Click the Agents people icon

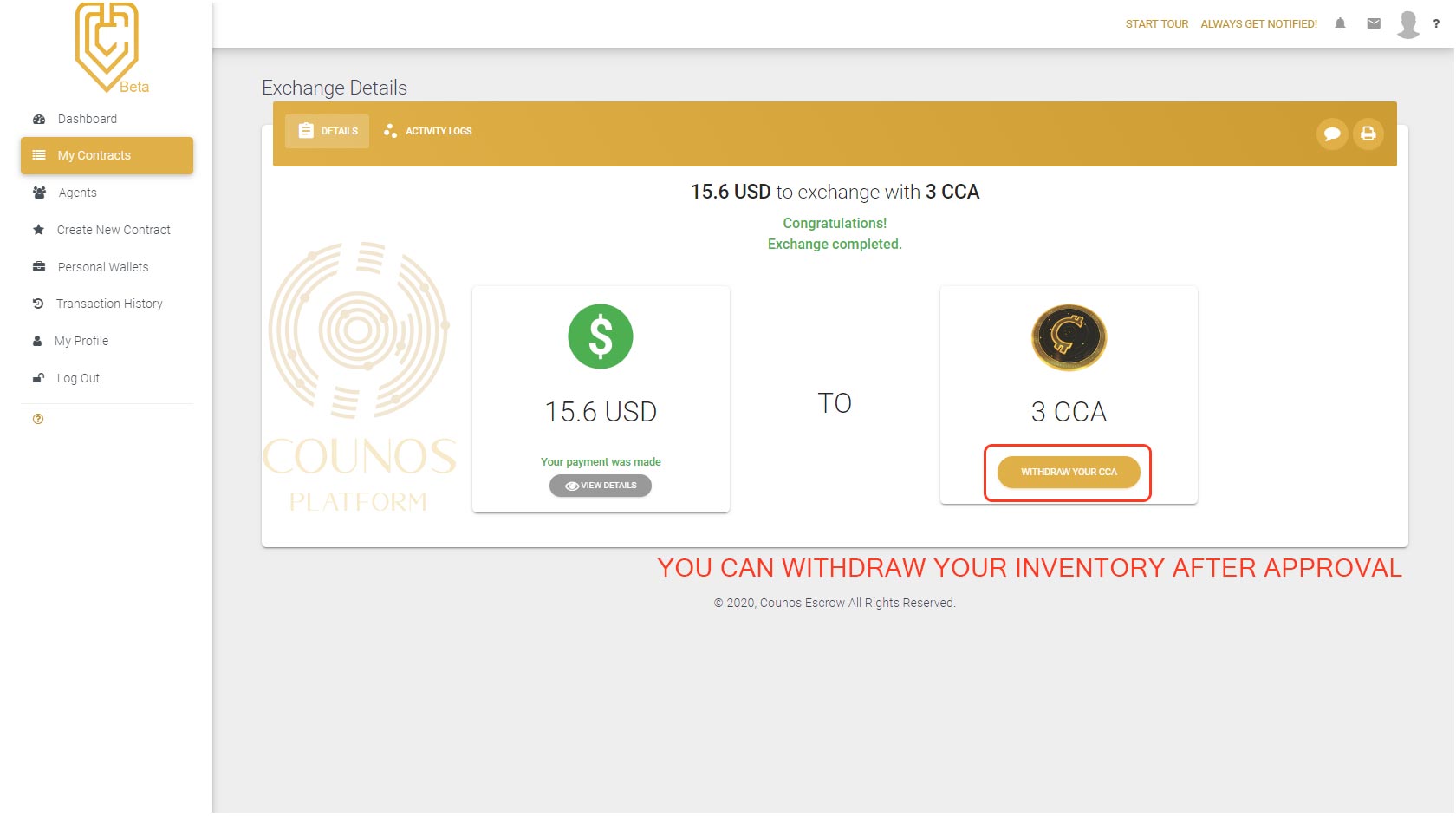[x=39, y=193]
